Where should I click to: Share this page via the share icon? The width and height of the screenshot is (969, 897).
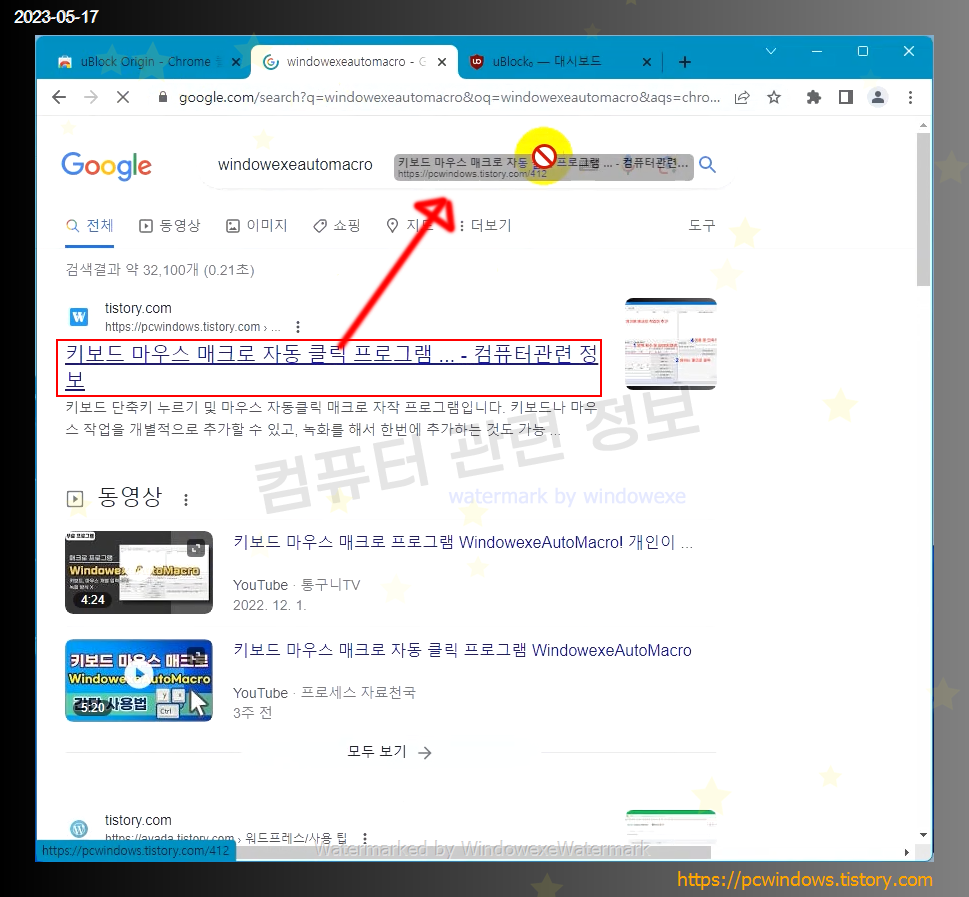coord(742,97)
